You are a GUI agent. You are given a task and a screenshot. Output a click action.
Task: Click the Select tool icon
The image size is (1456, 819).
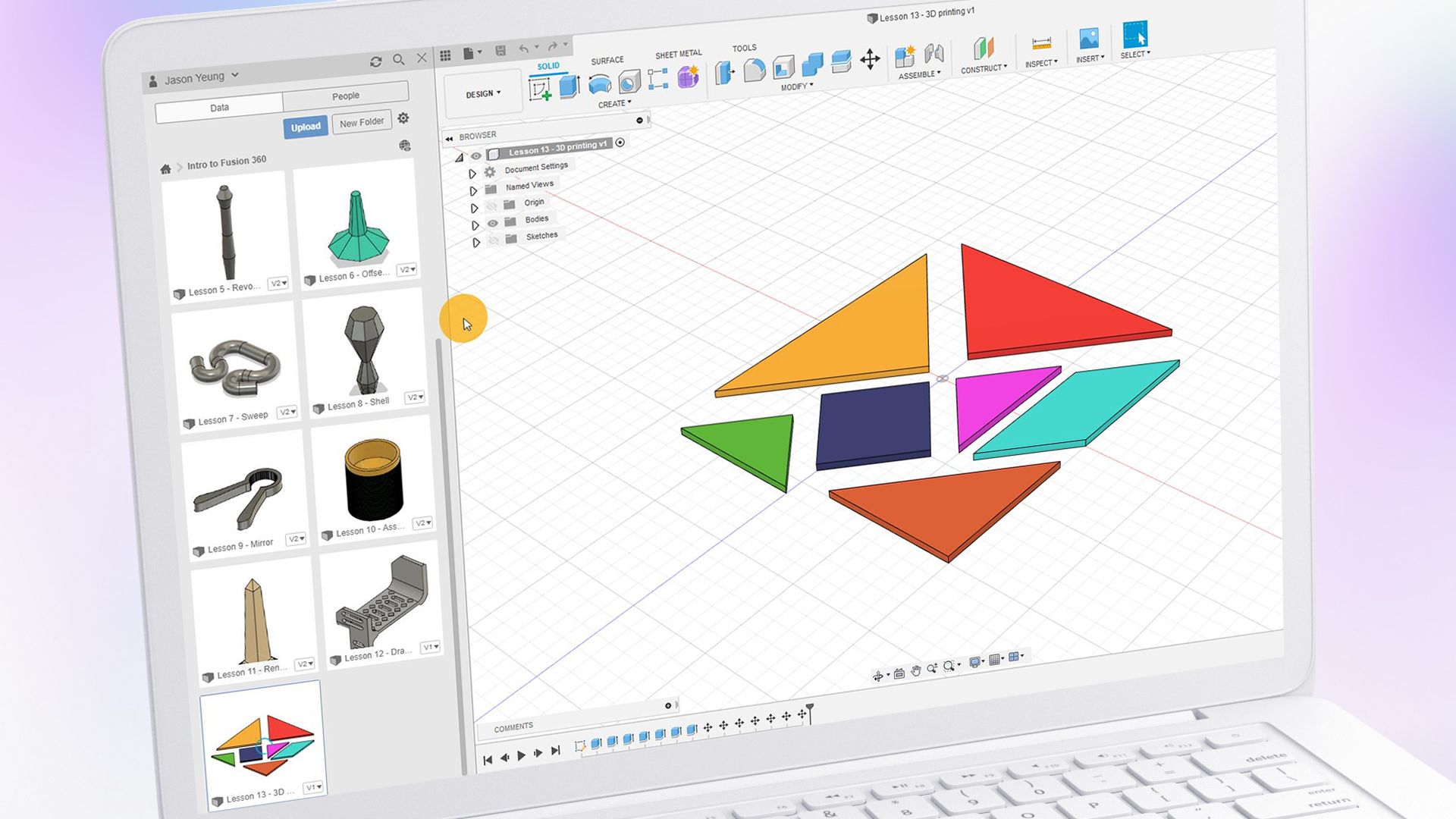(x=1135, y=35)
